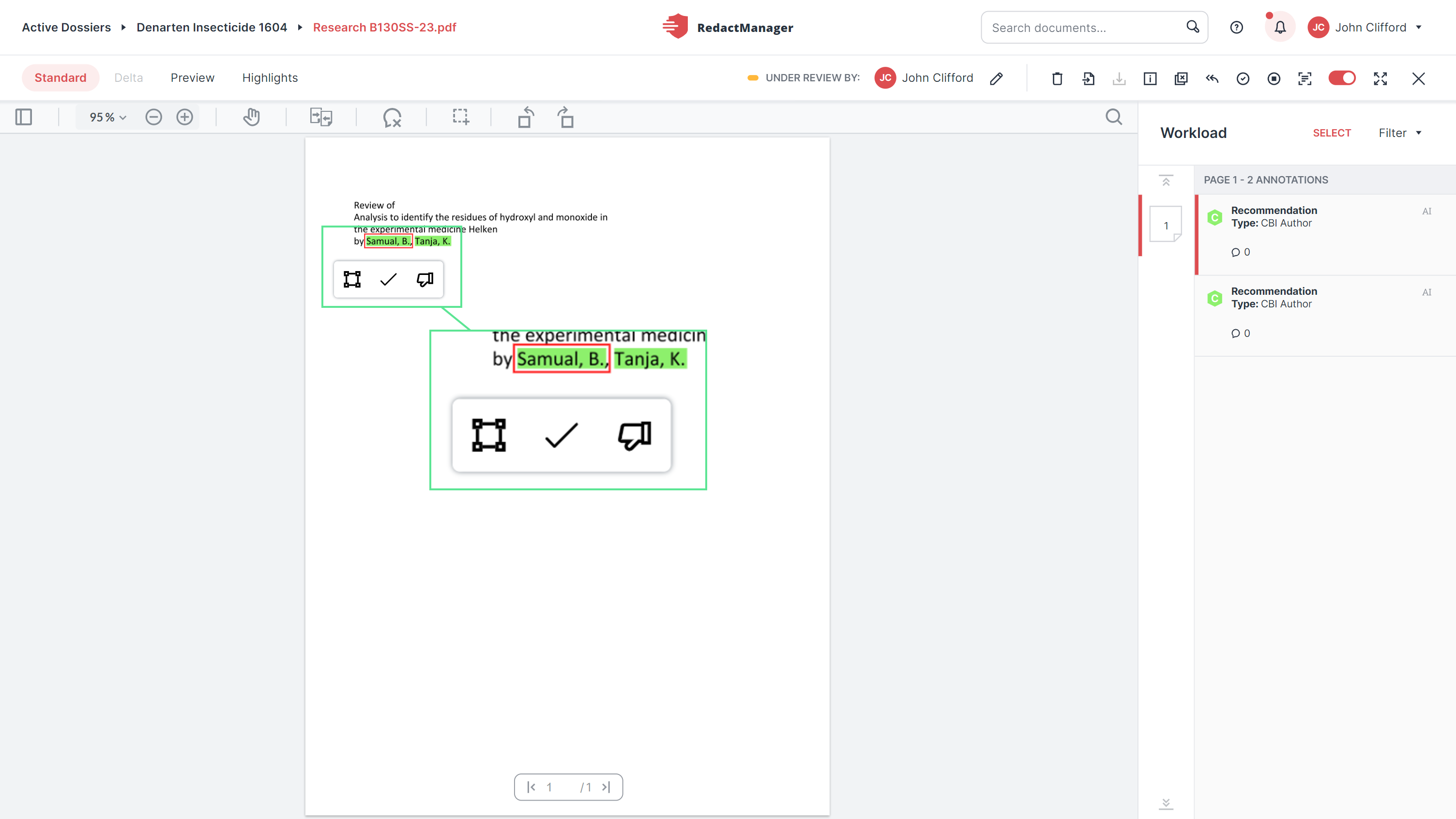This screenshot has height=819, width=1456.
Task: Go to Active Dossiers breadcrumb
Action: pos(66,27)
